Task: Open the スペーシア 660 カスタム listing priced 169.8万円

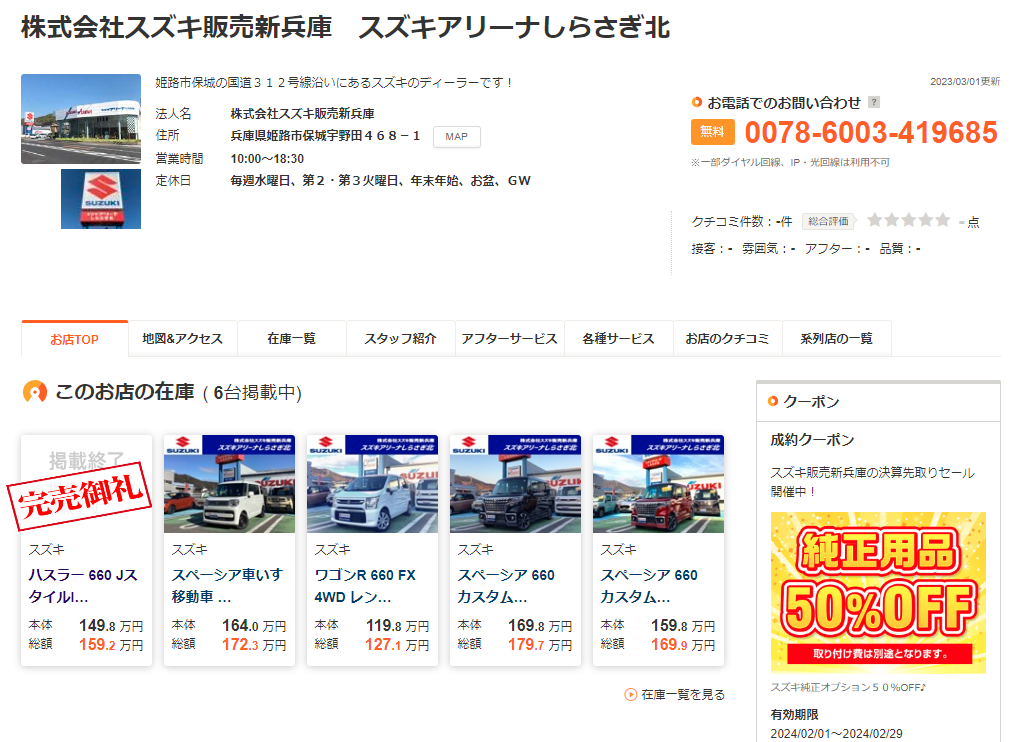Action: tap(506, 586)
